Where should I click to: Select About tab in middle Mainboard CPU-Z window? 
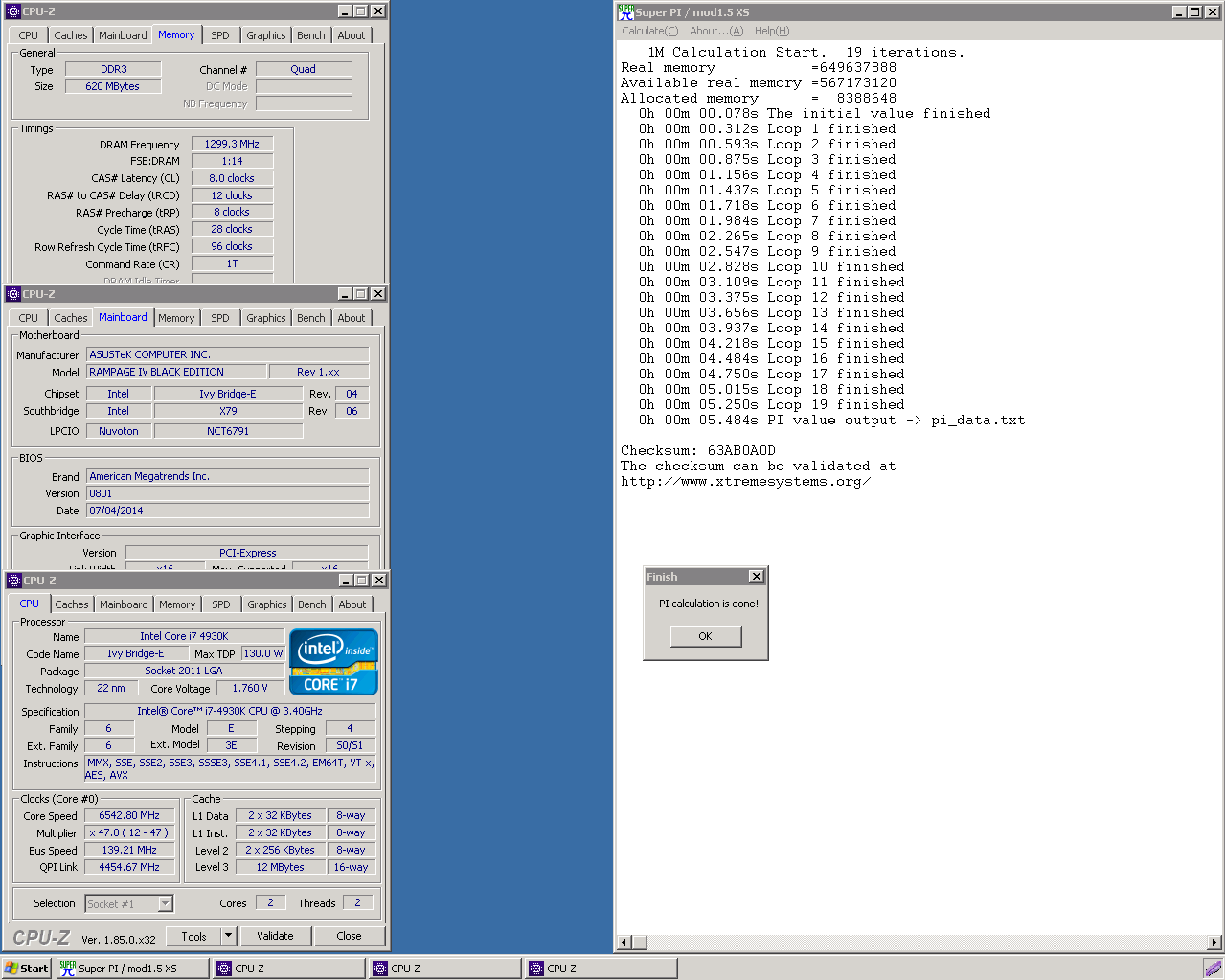(x=352, y=318)
